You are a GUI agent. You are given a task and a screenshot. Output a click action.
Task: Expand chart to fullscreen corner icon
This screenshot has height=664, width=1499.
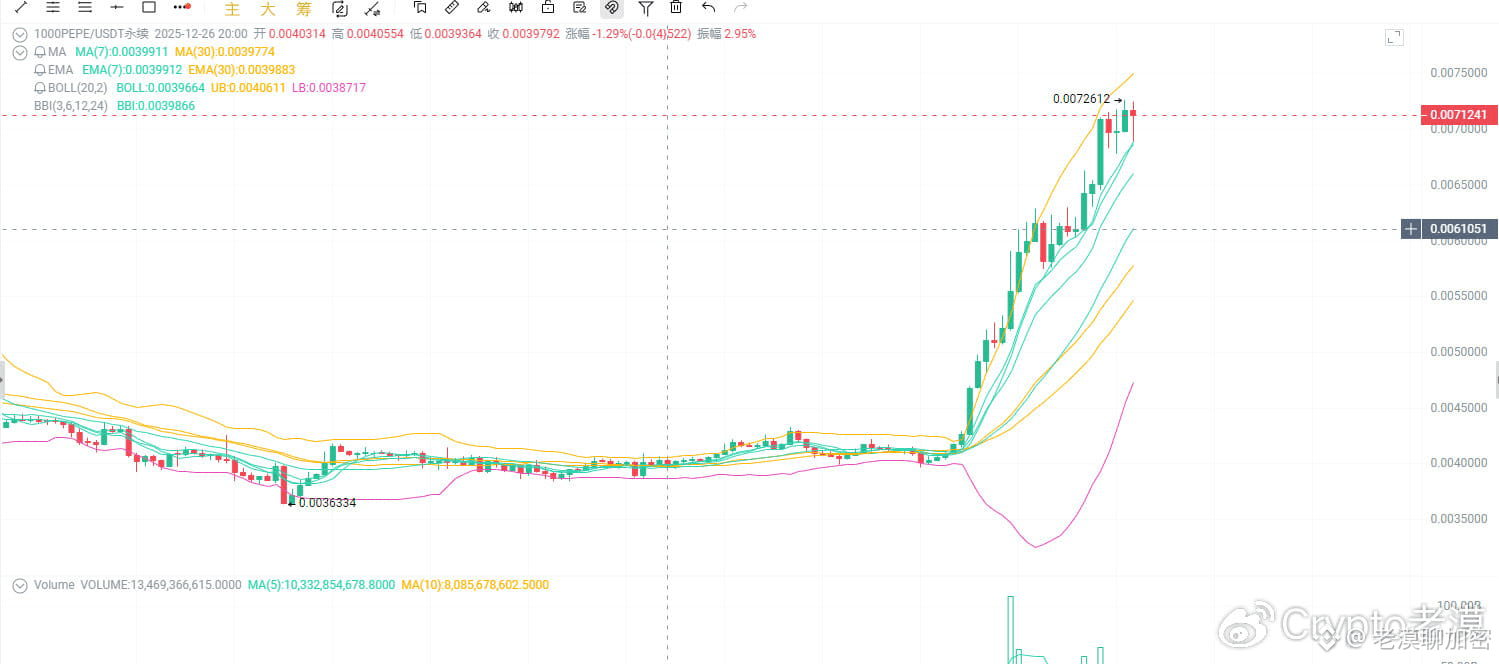tap(1394, 37)
